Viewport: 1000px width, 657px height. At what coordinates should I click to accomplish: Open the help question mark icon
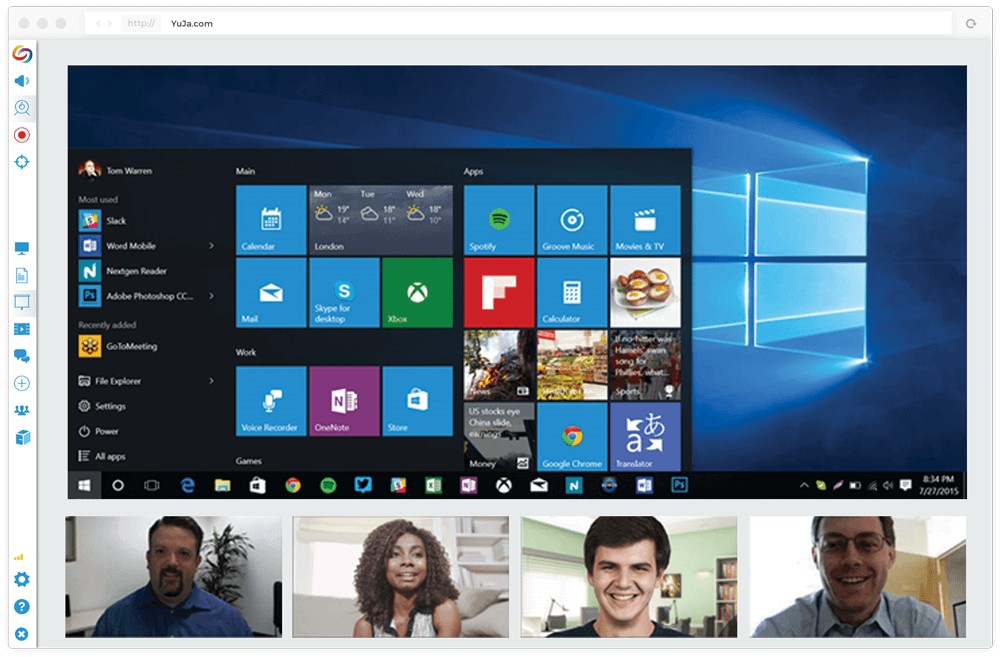pos(22,607)
